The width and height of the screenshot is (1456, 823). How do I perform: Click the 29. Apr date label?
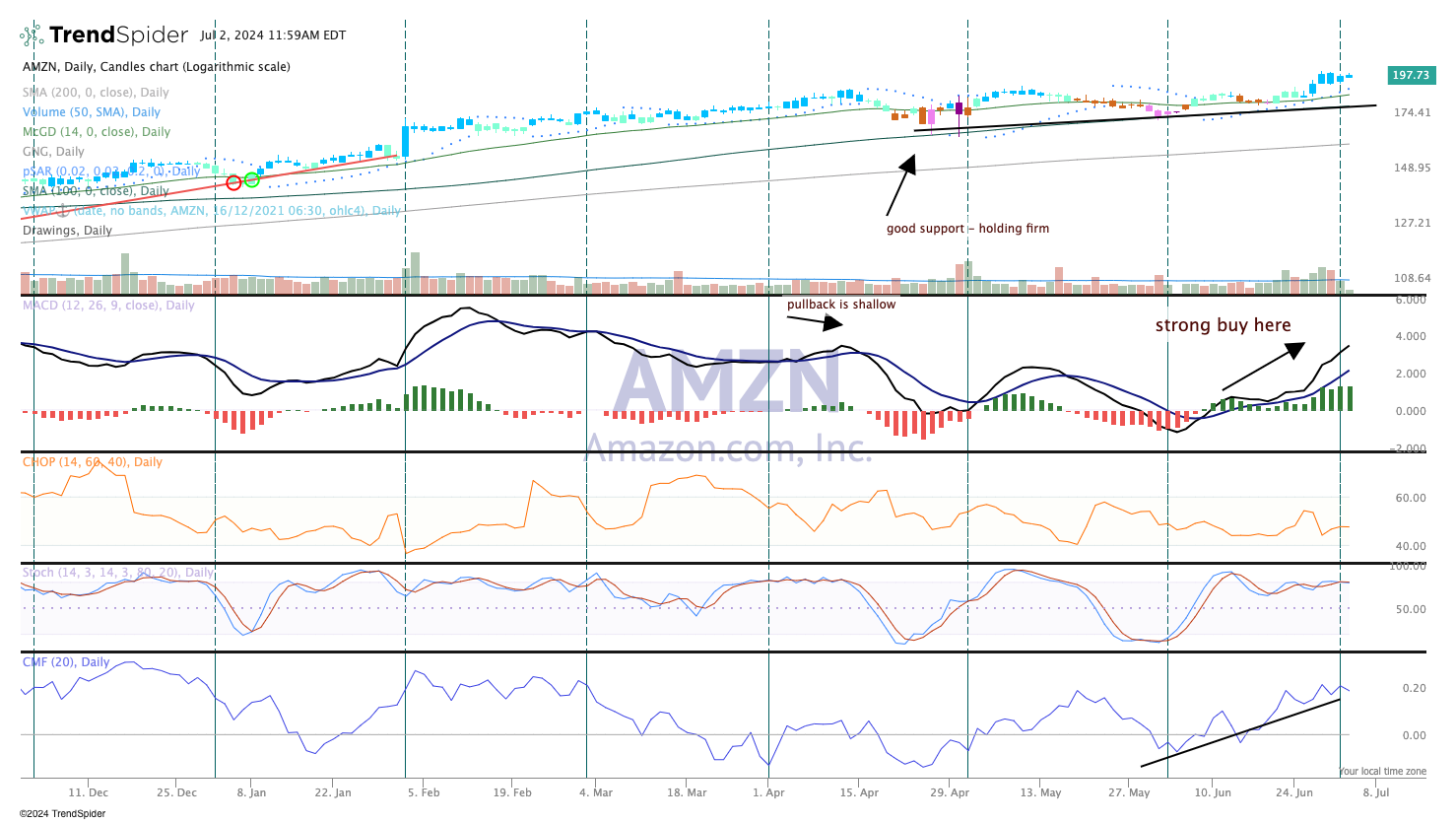[x=951, y=792]
